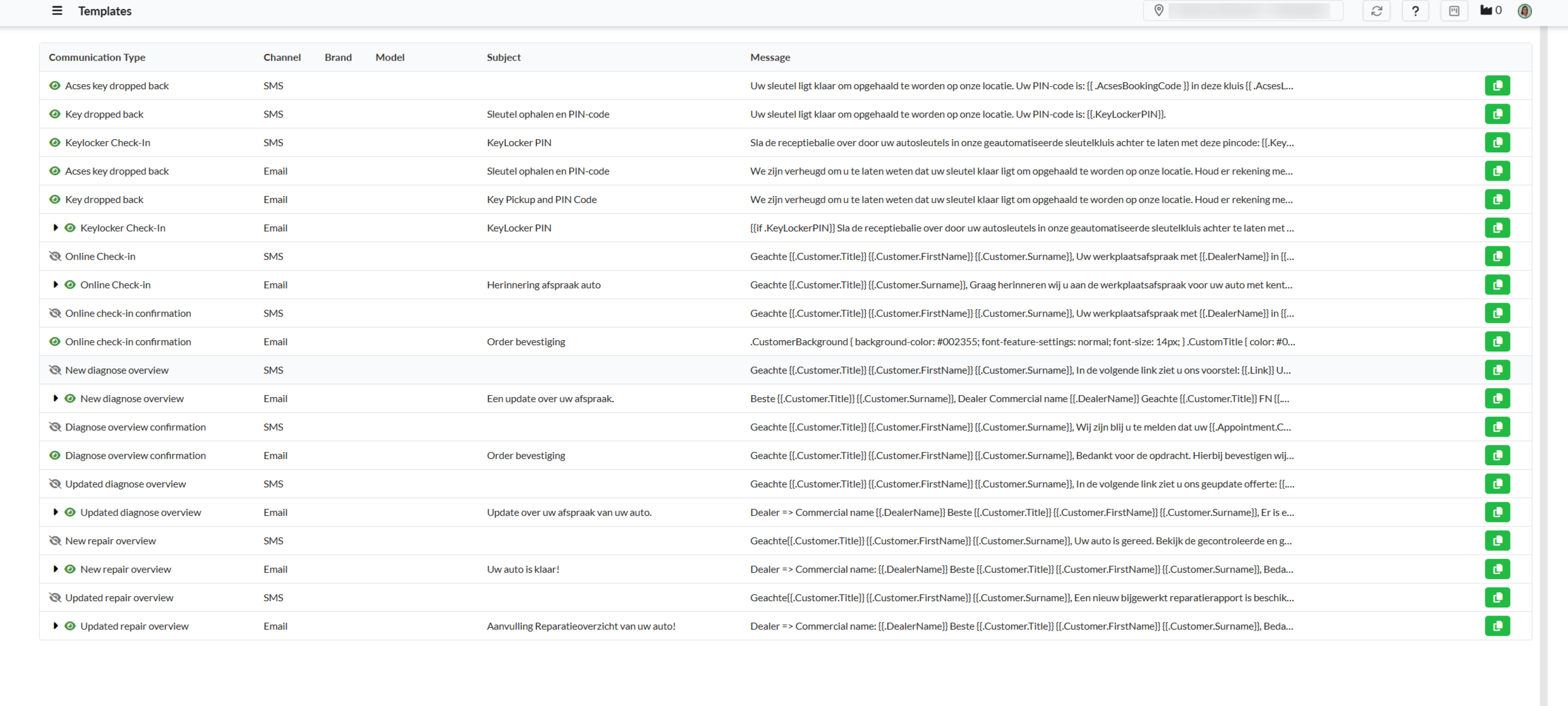The width and height of the screenshot is (1568, 706).
Task: Expand the Keylocker Check-In Email row
Action: 56,228
